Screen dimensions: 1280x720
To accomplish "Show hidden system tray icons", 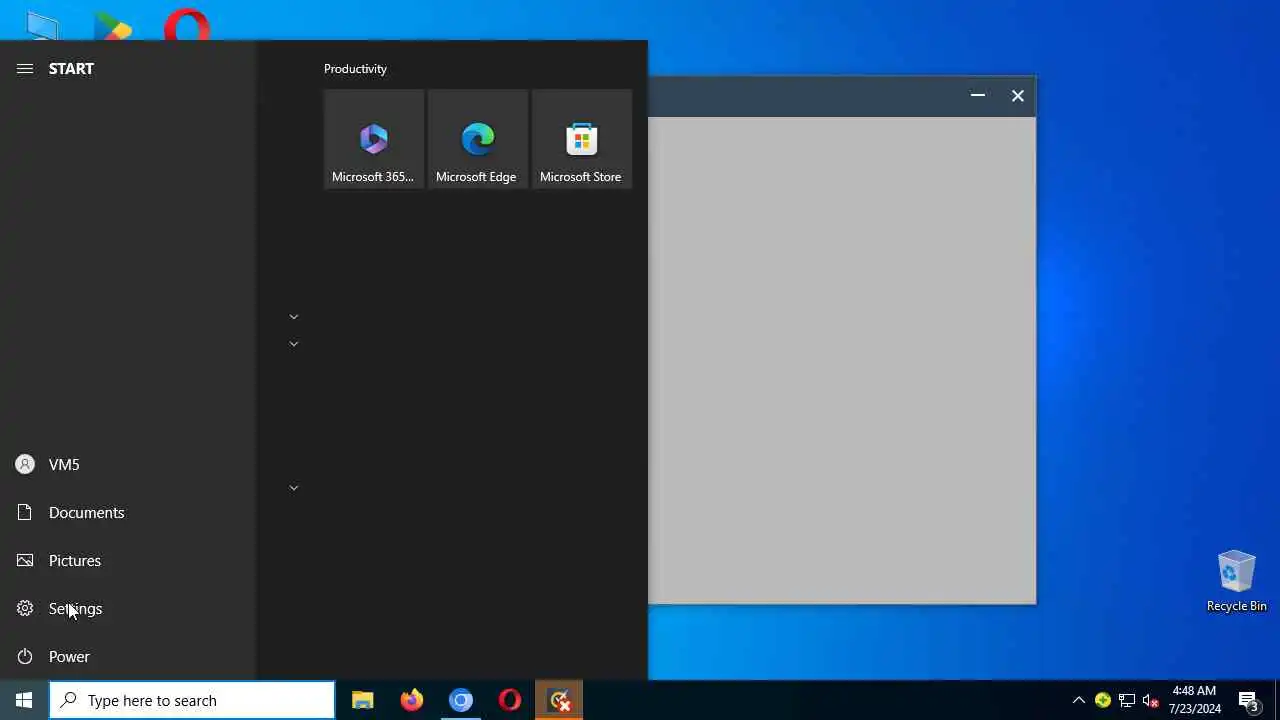I will (x=1079, y=700).
